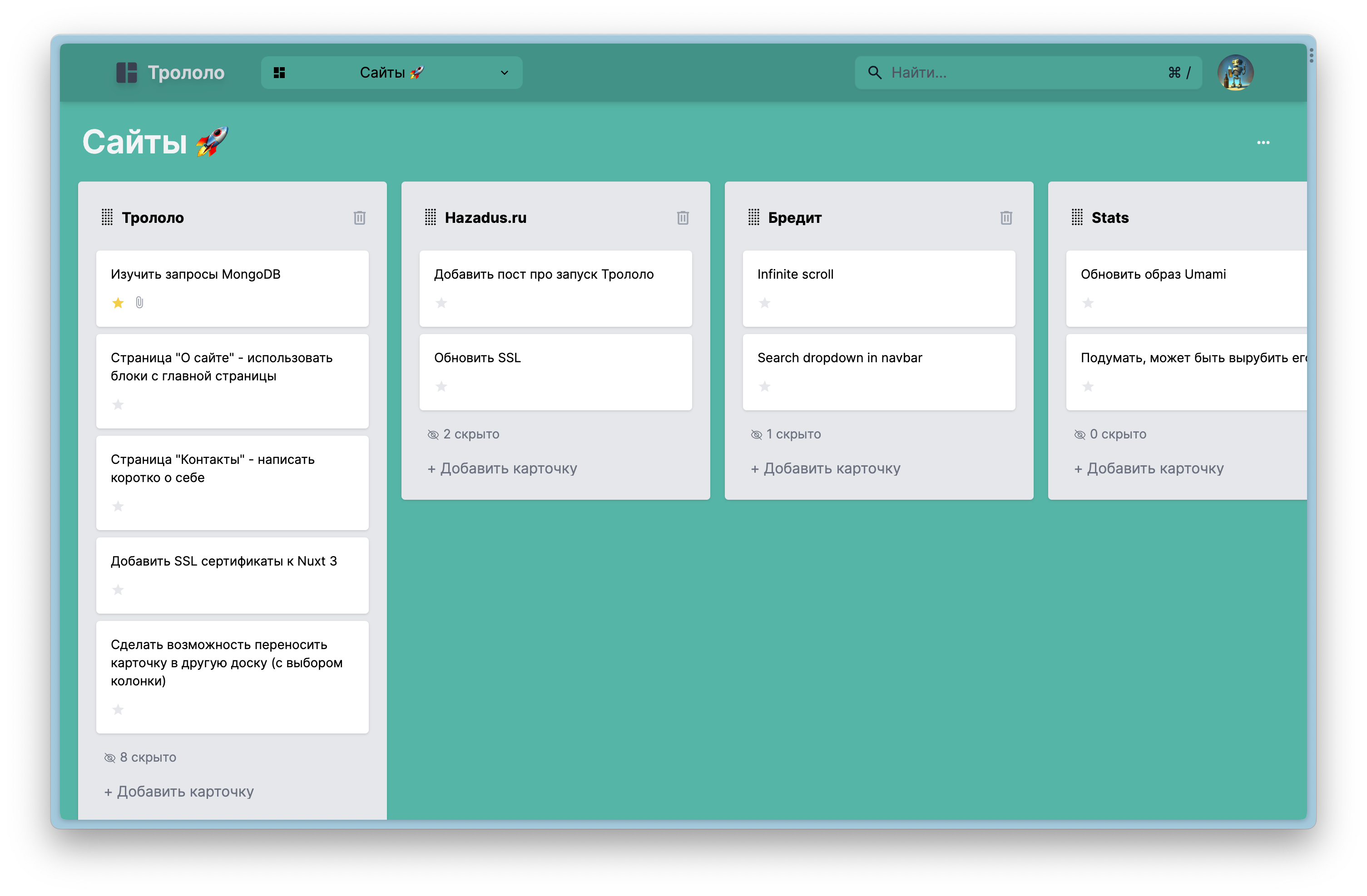Click the delete icon on Hazadus.ru column
Screen dimensions: 1367x896
coord(682,217)
